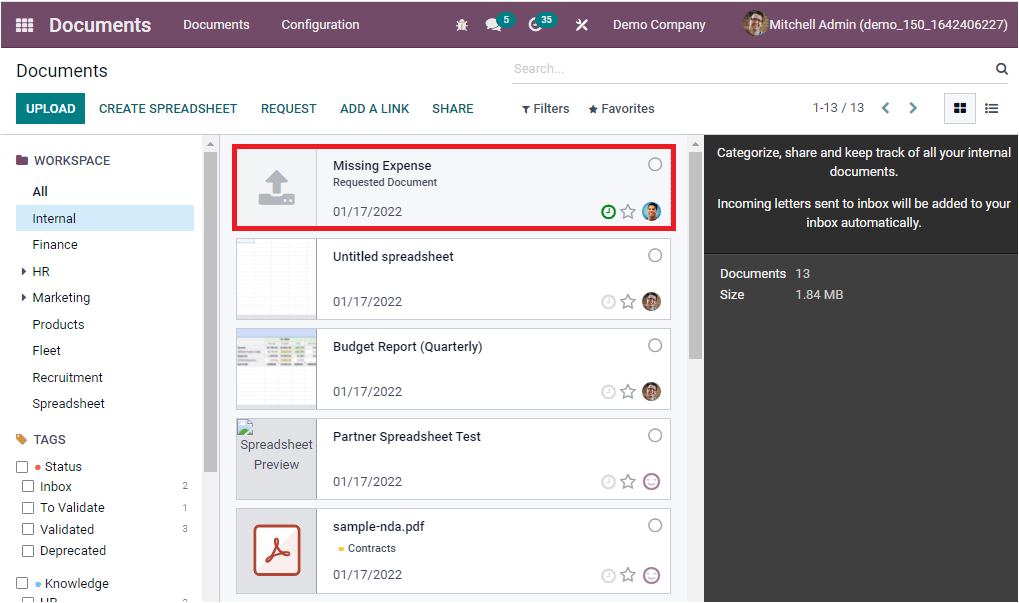The height and width of the screenshot is (603, 1019).
Task: Select the sample-nda.pdf document circle
Action: [655, 525]
